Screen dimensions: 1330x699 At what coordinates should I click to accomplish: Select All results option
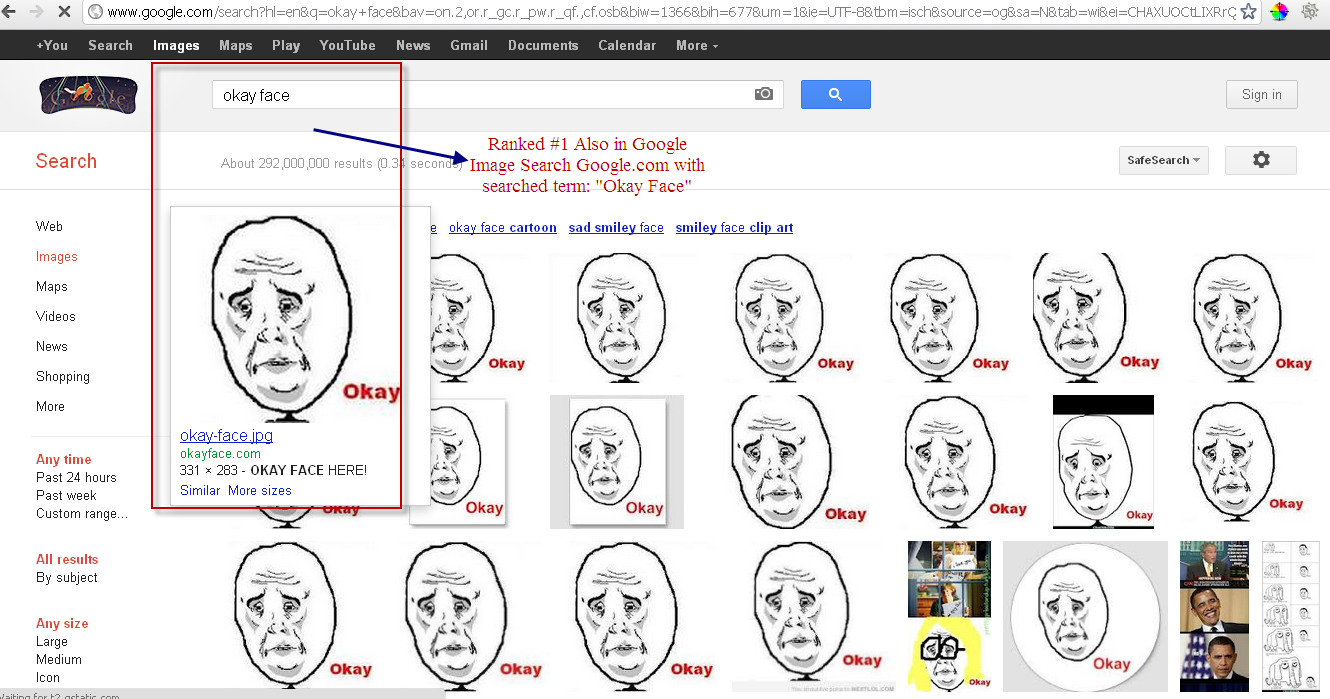(67, 559)
